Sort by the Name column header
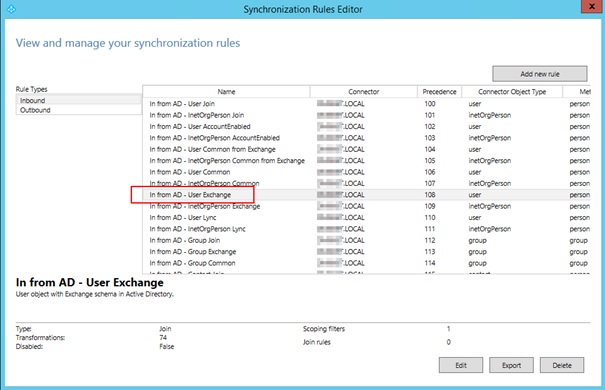This screenshot has height=390, width=605. [226, 91]
